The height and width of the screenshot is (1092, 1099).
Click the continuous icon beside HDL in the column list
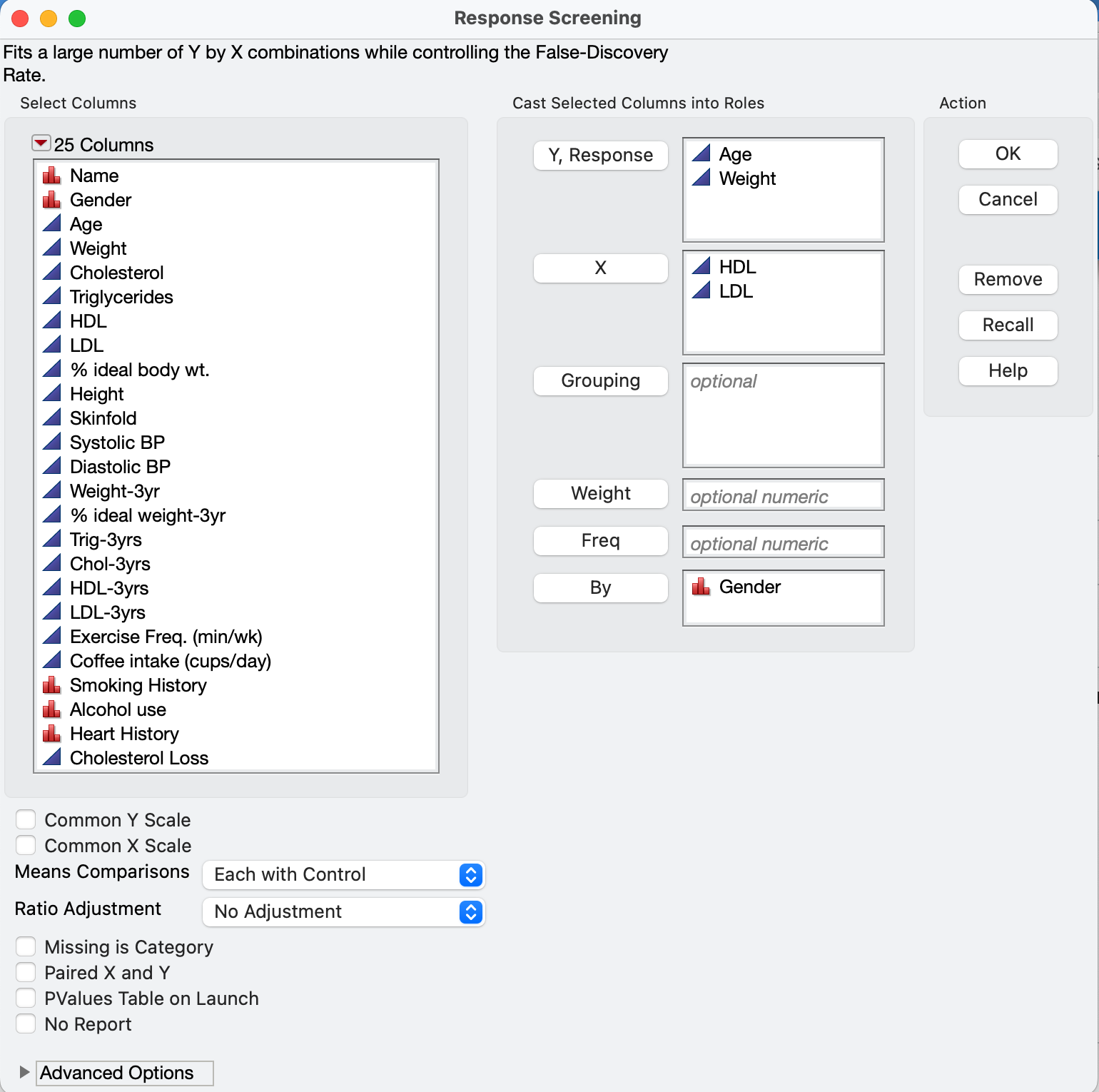pos(51,320)
